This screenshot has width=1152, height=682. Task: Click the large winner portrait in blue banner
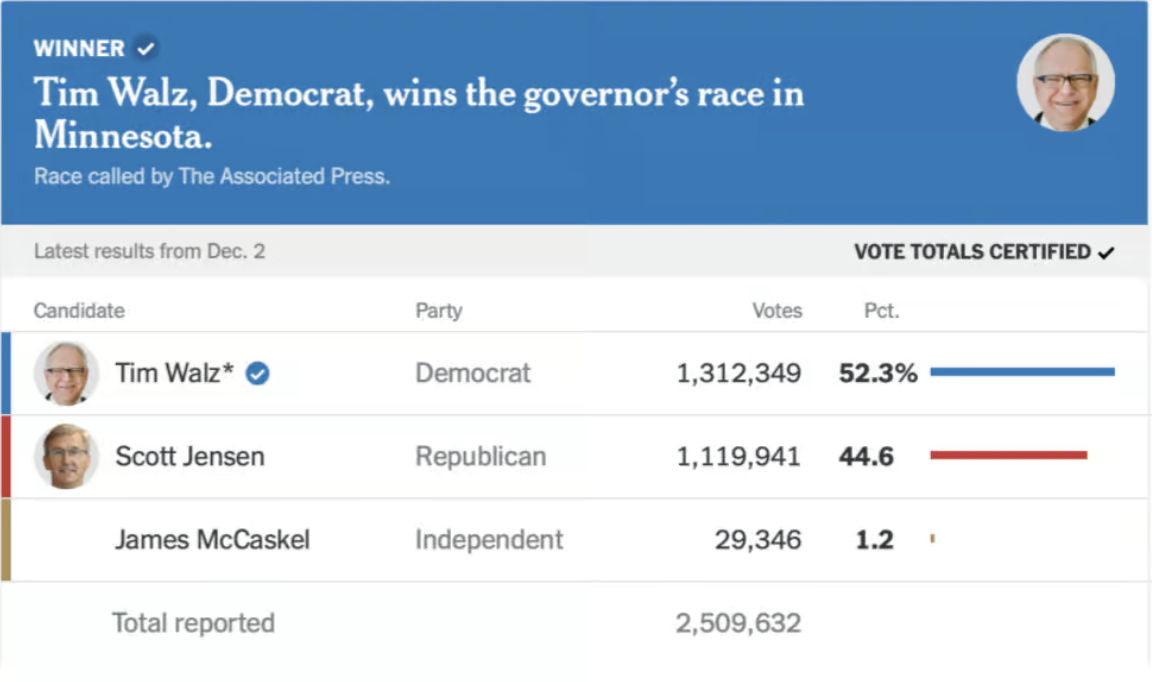coord(1065,83)
